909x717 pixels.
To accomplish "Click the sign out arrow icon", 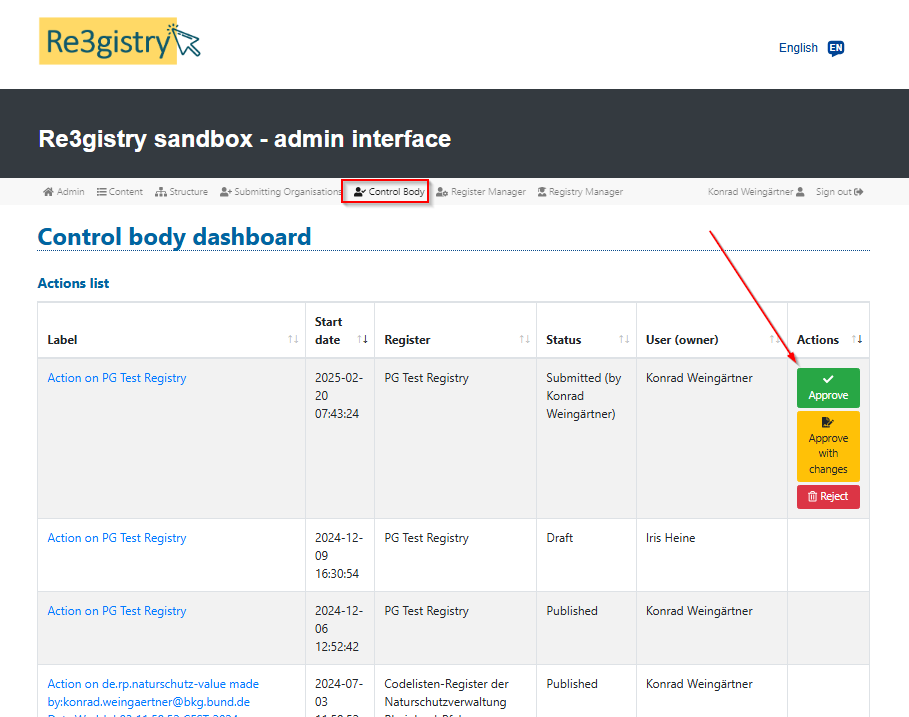I will [859, 192].
